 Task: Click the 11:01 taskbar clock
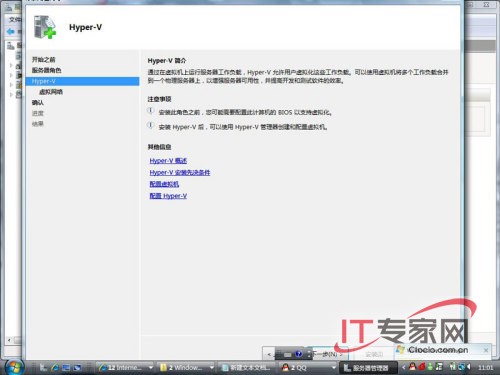coord(485,367)
